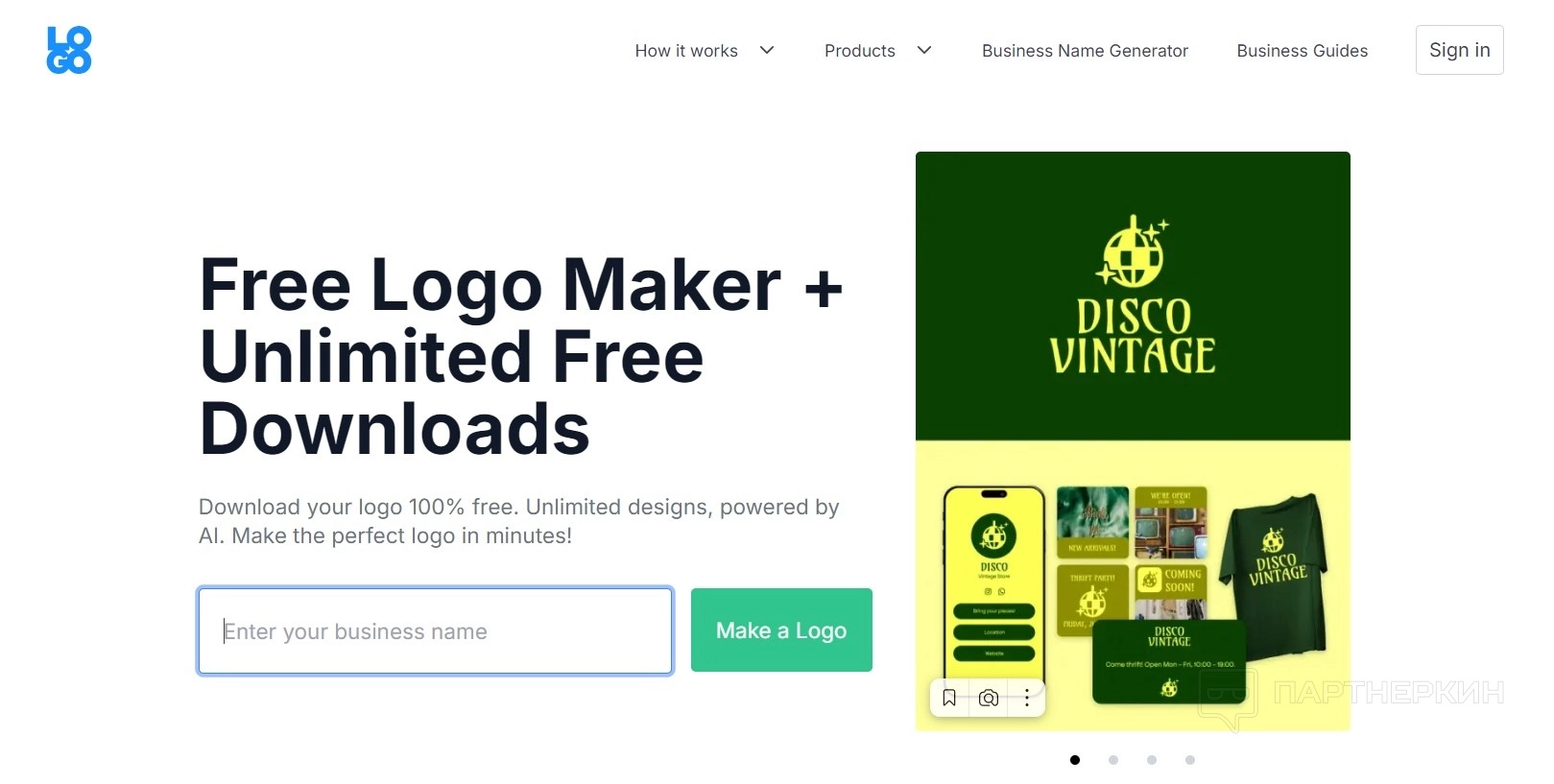Viewport: 1554px width, 784px height.
Task: Open the Products menu
Action: [860, 51]
